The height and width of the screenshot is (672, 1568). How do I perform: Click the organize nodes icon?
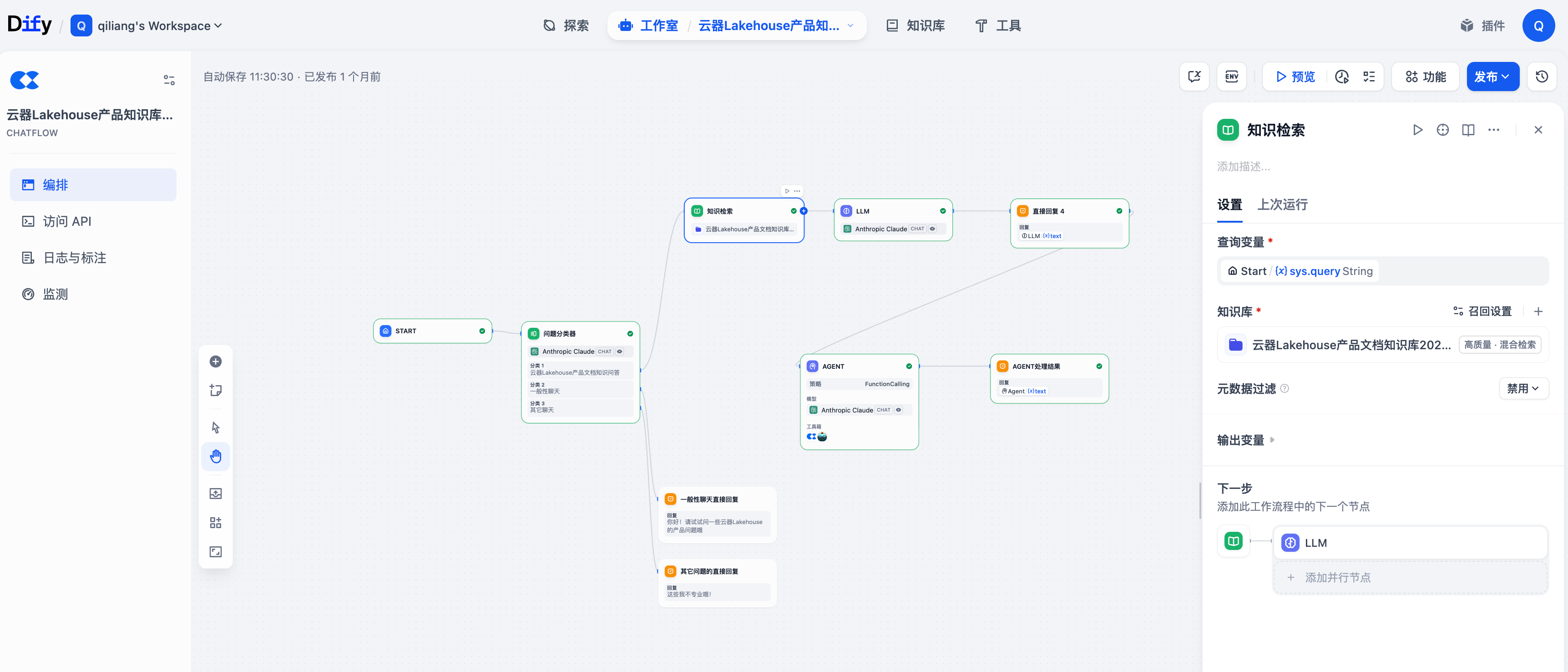point(216,523)
